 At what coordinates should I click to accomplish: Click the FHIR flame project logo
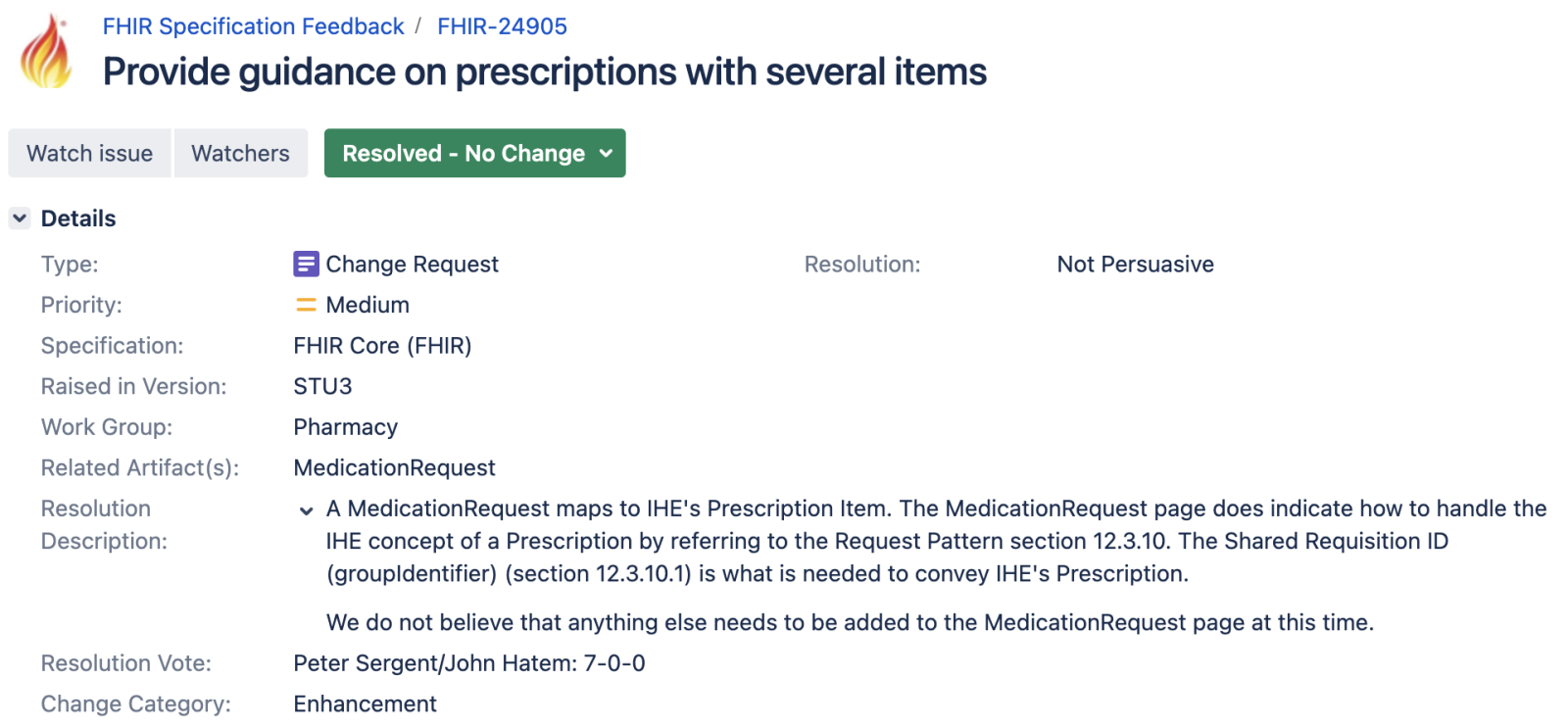click(46, 52)
